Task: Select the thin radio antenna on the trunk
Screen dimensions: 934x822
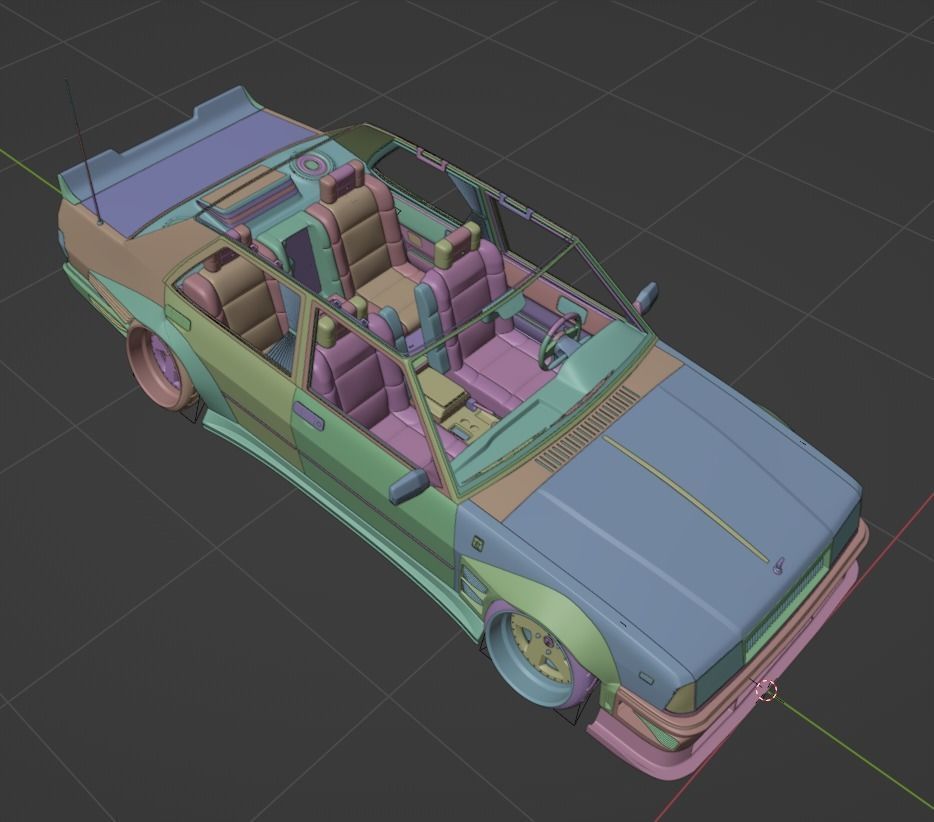Action: point(83,152)
